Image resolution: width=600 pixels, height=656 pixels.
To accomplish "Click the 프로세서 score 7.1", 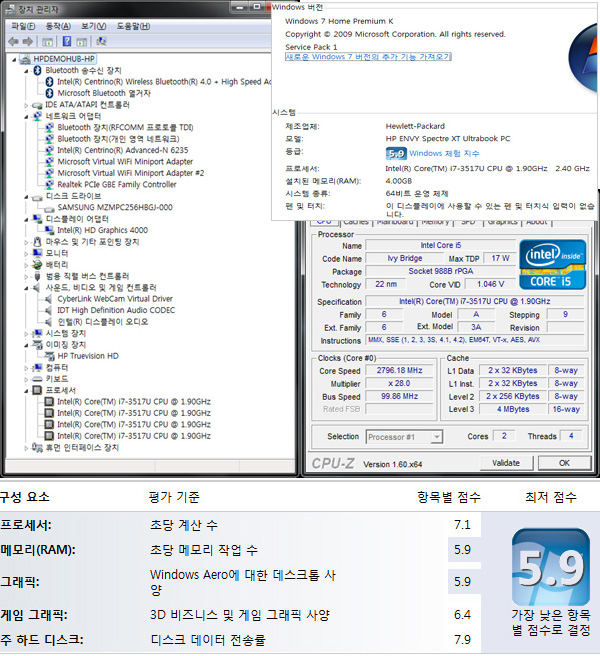I will tap(462, 525).
